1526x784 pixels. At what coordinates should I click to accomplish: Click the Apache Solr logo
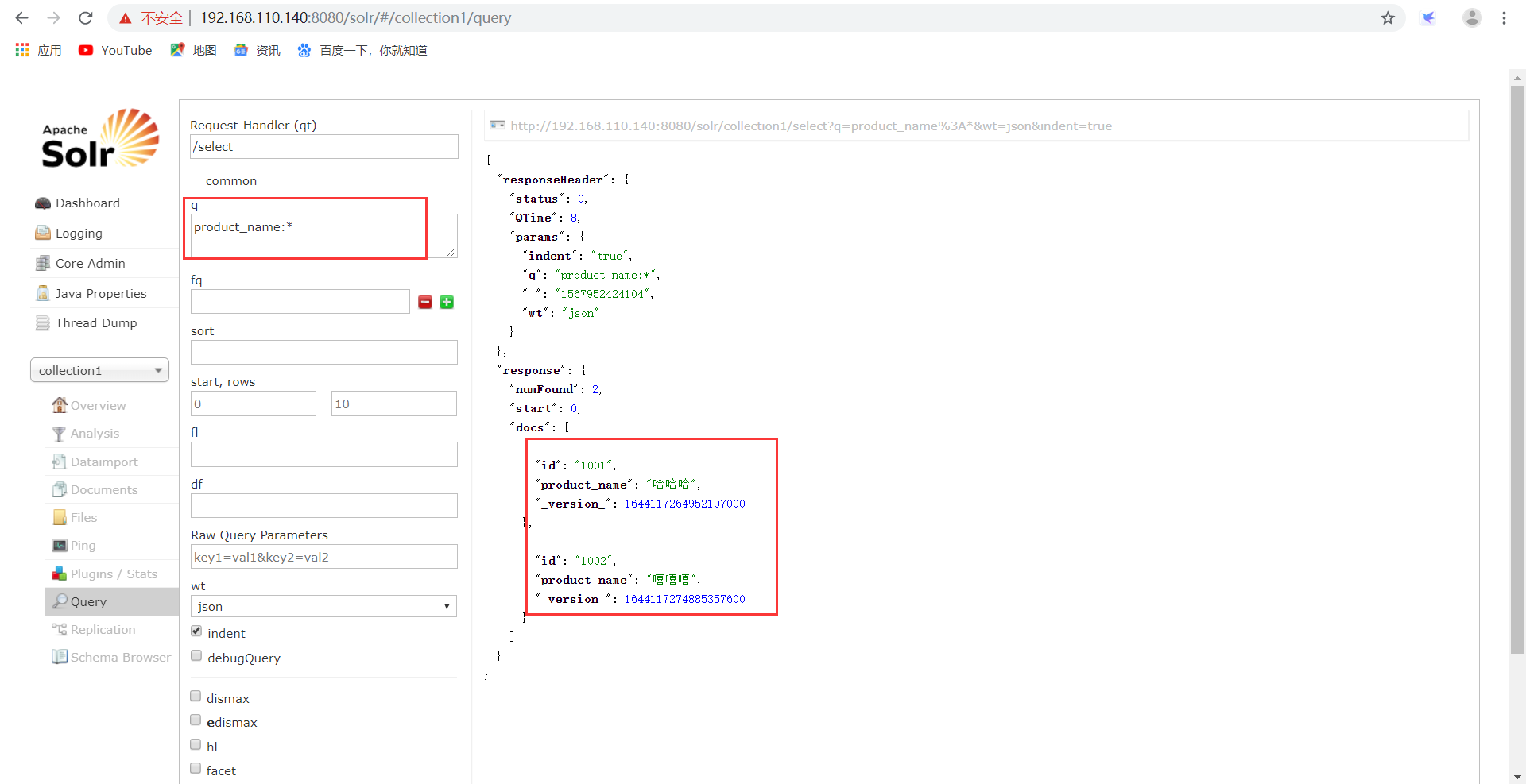pos(100,138)
